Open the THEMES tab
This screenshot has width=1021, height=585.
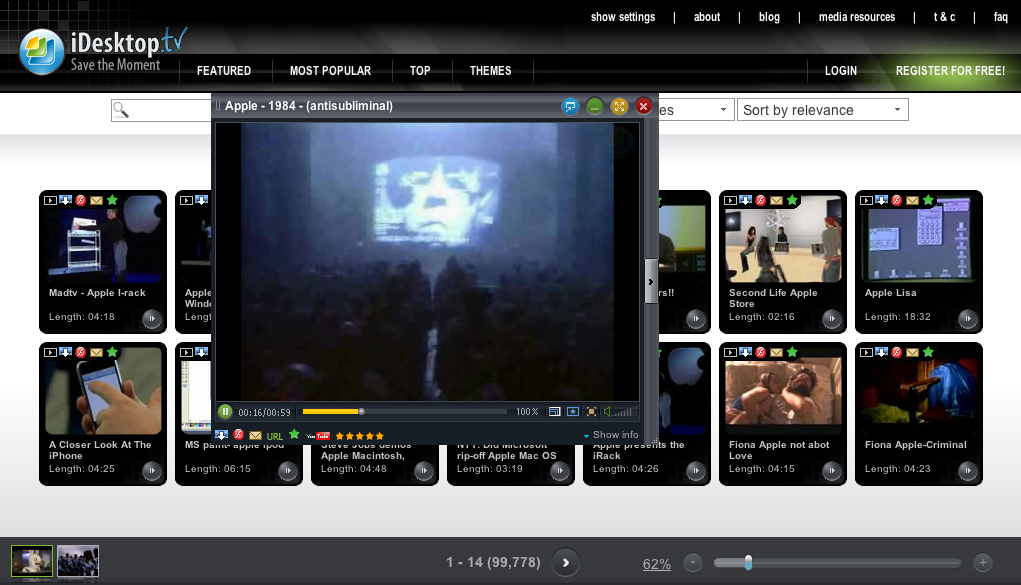(x=490, y=70)
